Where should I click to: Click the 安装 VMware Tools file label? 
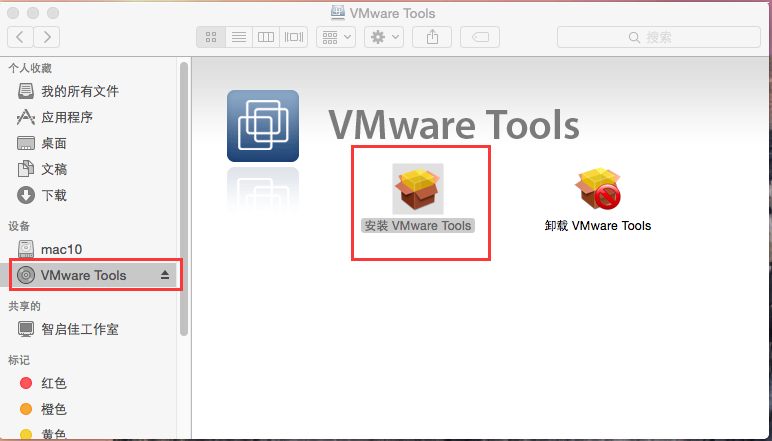[x=418, y=226]
